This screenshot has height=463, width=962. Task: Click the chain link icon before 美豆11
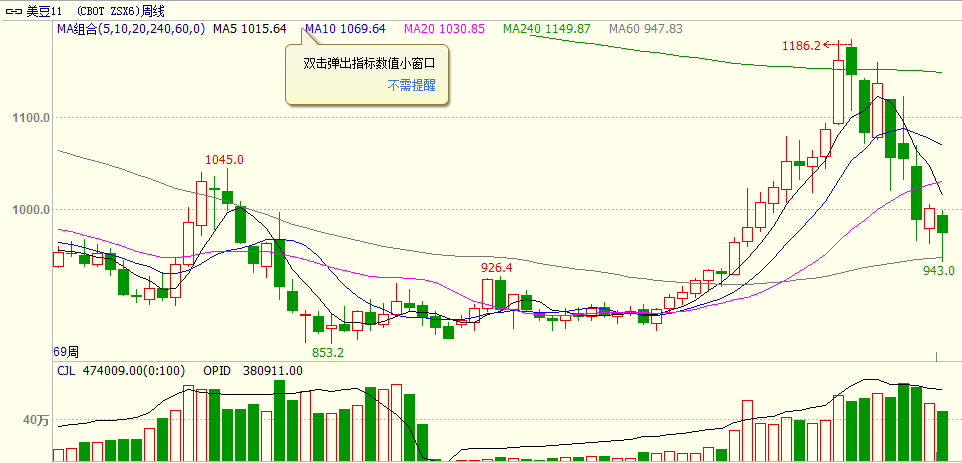click(13, 11)
